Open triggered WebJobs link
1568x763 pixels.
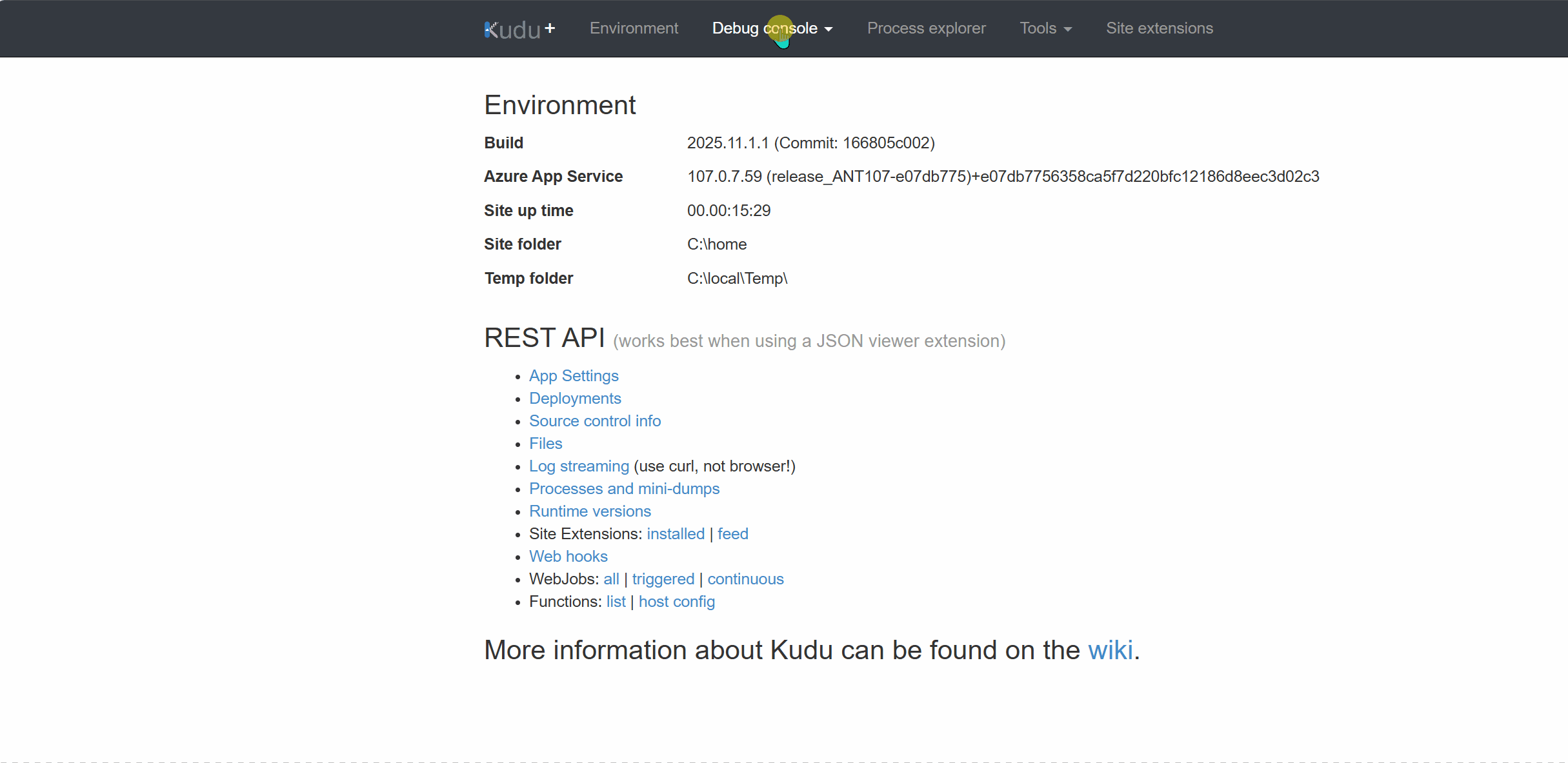(x=663, y=579)
